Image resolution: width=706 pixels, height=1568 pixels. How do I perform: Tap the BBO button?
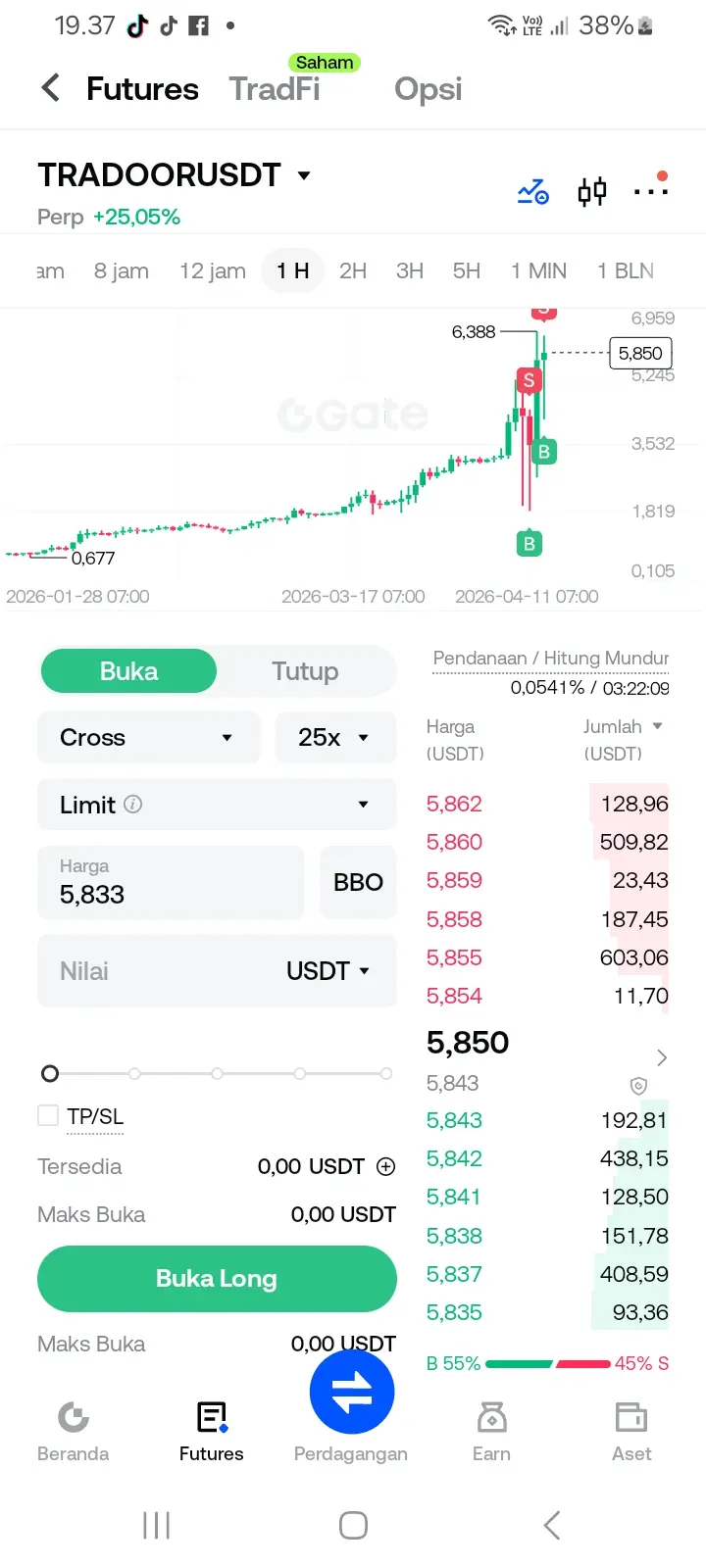point(358,882)
